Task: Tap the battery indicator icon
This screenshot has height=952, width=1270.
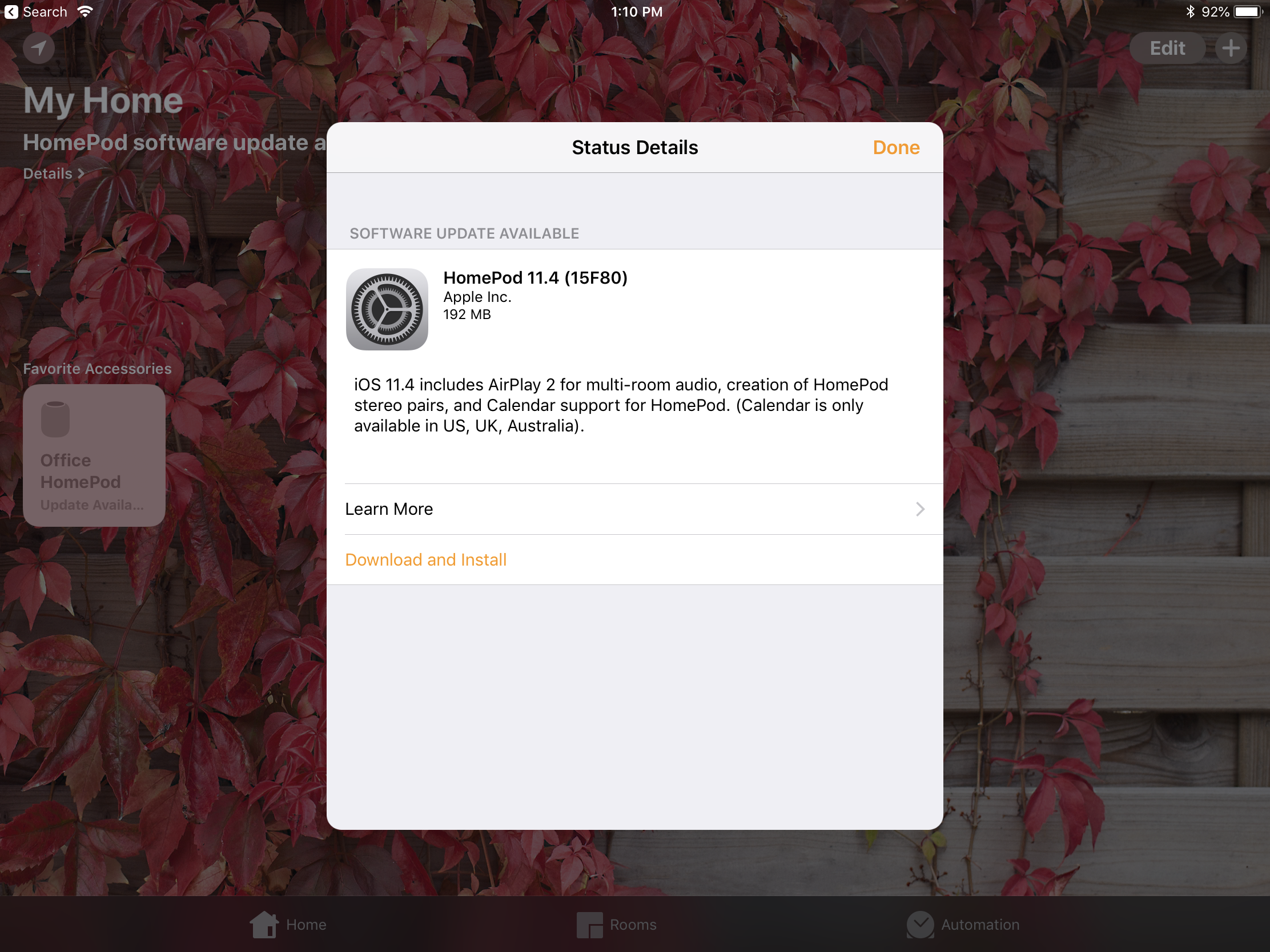Action: (x=1247, y=11)
